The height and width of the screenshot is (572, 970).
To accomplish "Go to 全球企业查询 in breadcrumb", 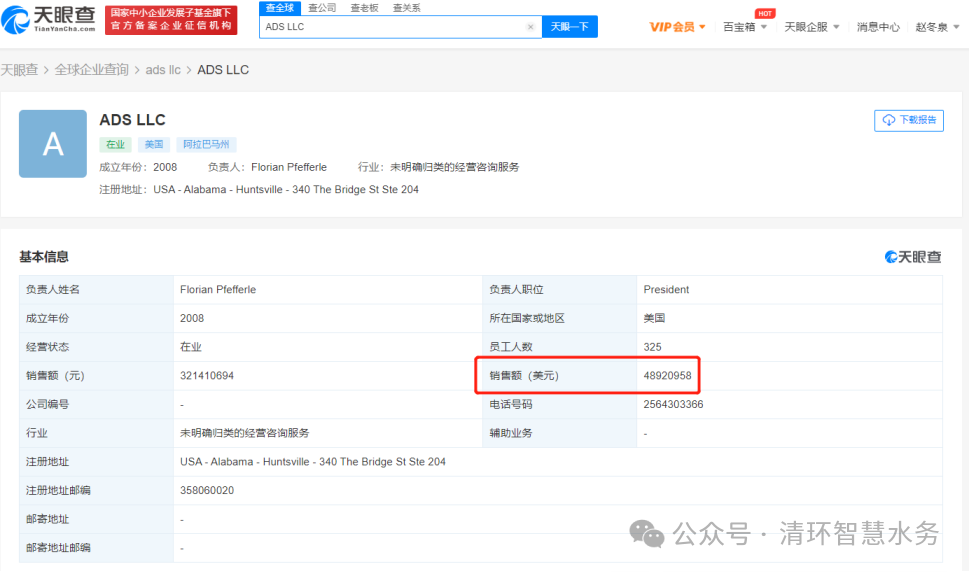I will tap(91, 70).
